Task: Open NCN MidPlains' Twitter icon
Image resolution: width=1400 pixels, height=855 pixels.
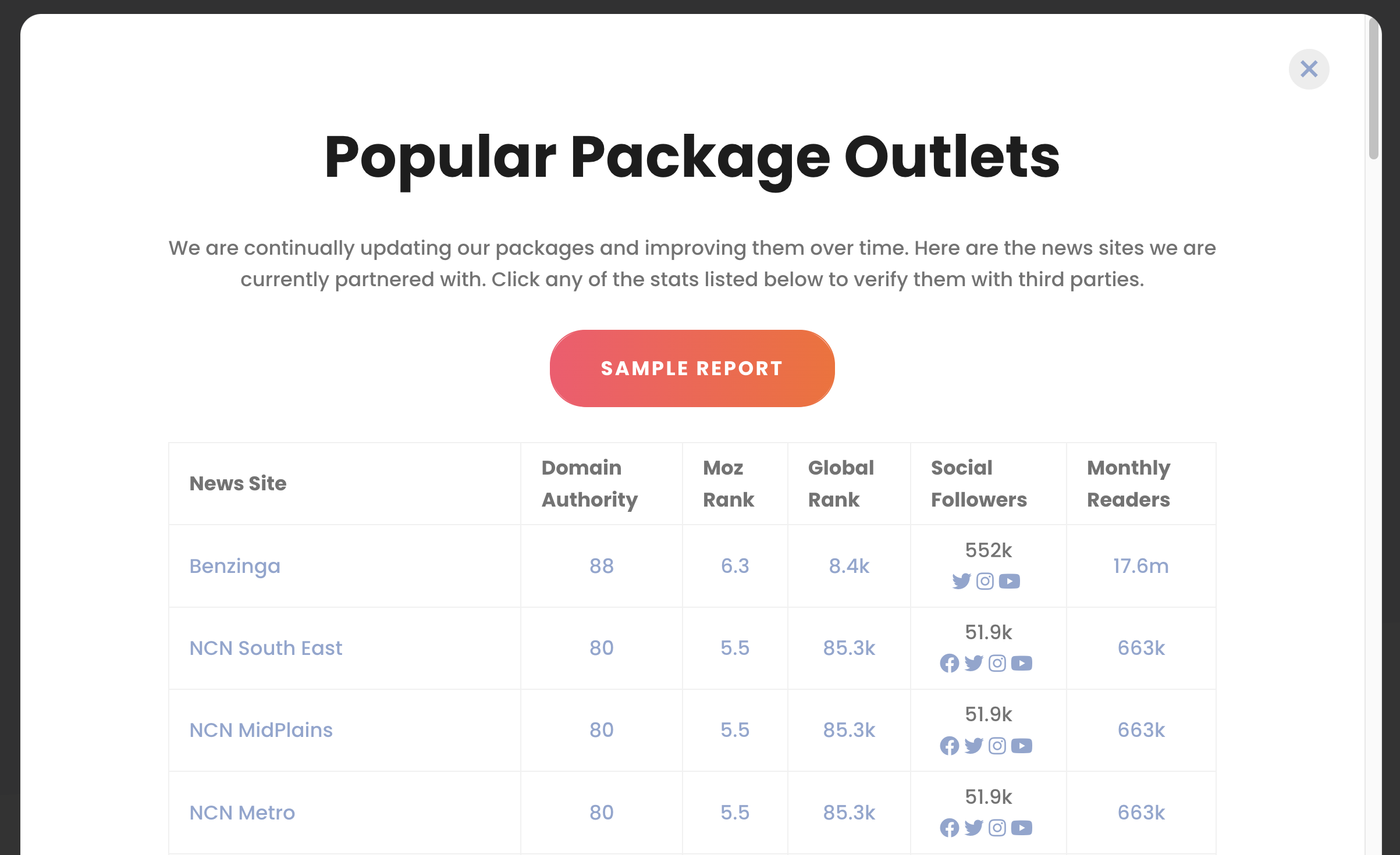Action: tap(973, 746)
